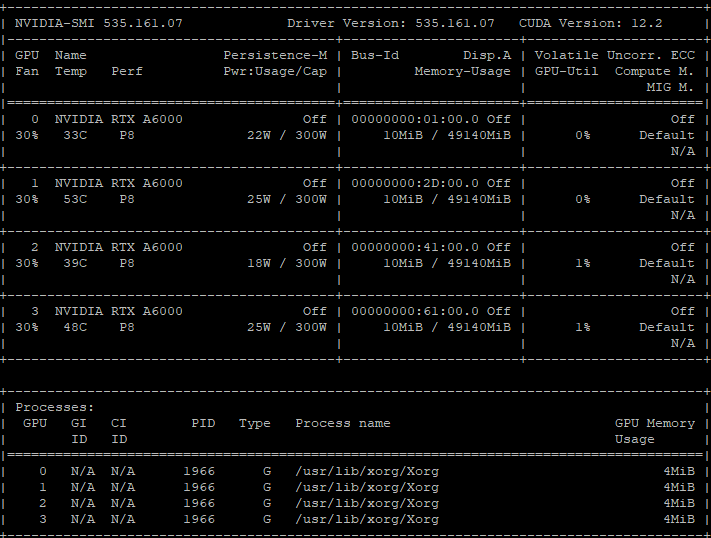The height and width of the screenshot is (538, 711).
Task: Click the Bus-Id column header
Action: pyautogui.click(x=375, y=55)
